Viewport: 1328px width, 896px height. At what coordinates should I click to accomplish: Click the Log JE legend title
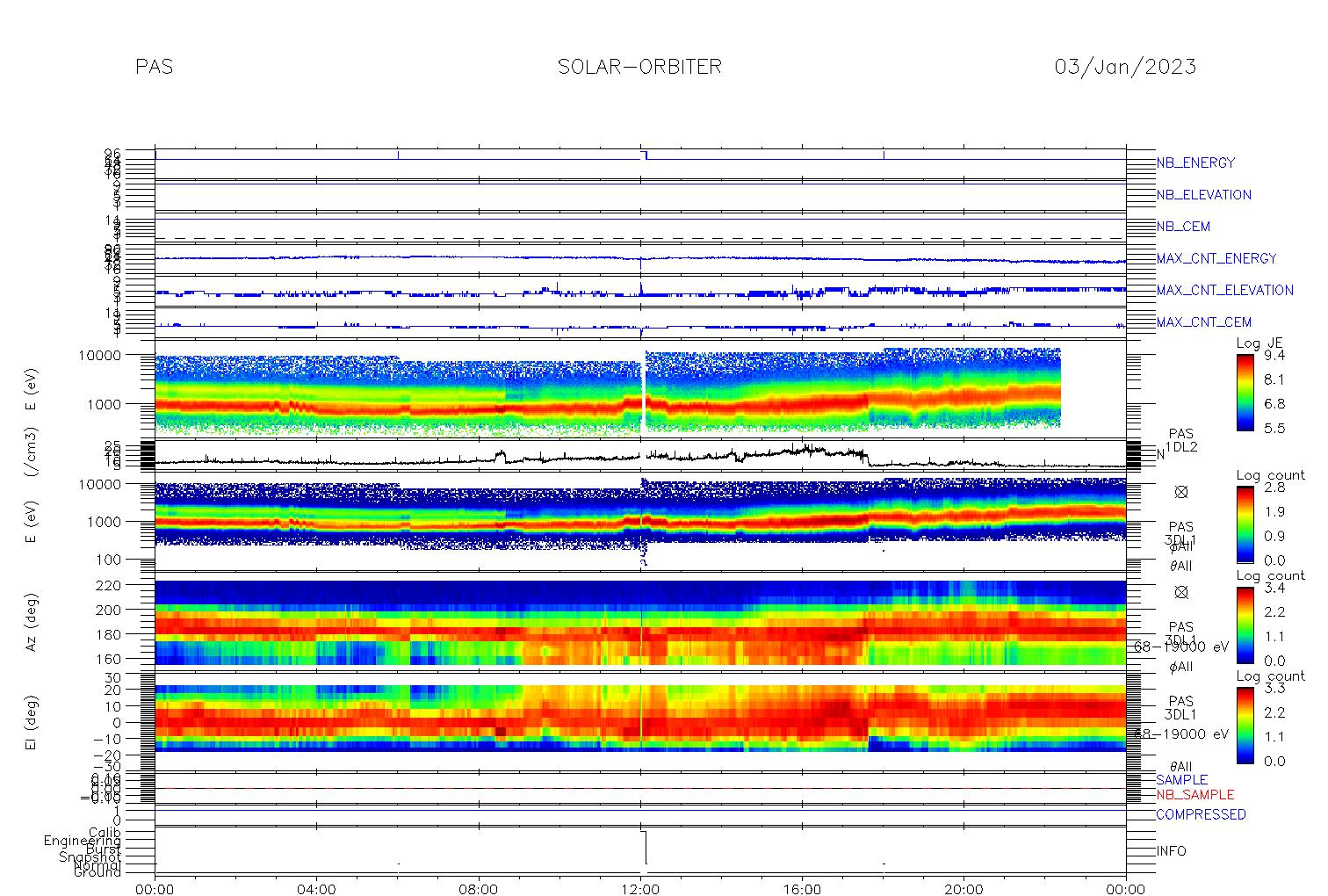1260,343
